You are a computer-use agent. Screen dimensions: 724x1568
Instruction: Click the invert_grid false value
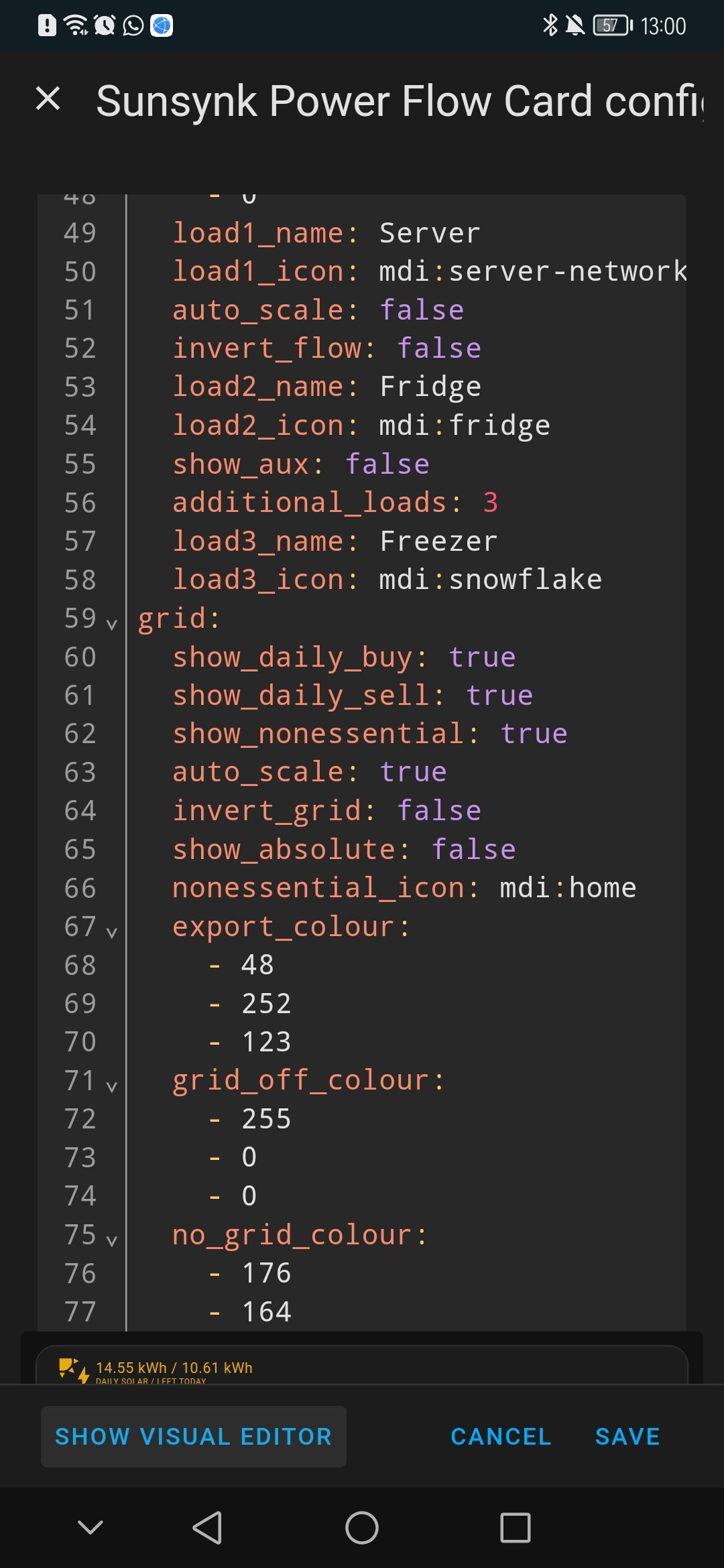(x=439, y=811)
